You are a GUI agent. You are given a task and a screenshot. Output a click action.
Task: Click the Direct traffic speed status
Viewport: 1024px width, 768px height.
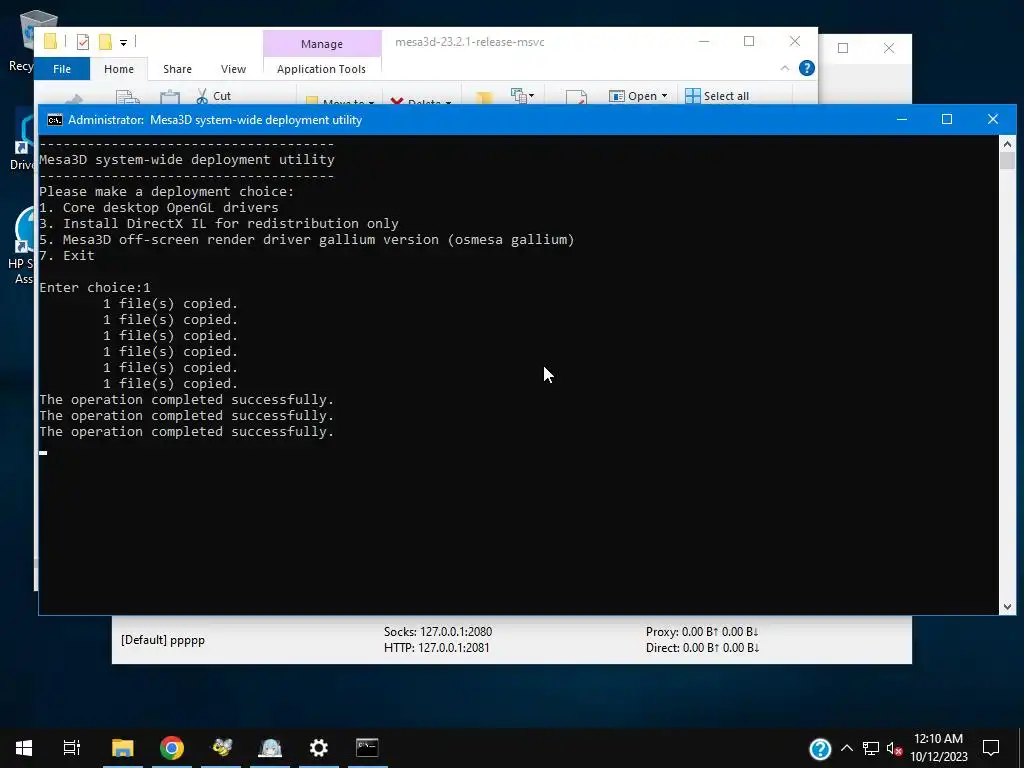point(702,648)
